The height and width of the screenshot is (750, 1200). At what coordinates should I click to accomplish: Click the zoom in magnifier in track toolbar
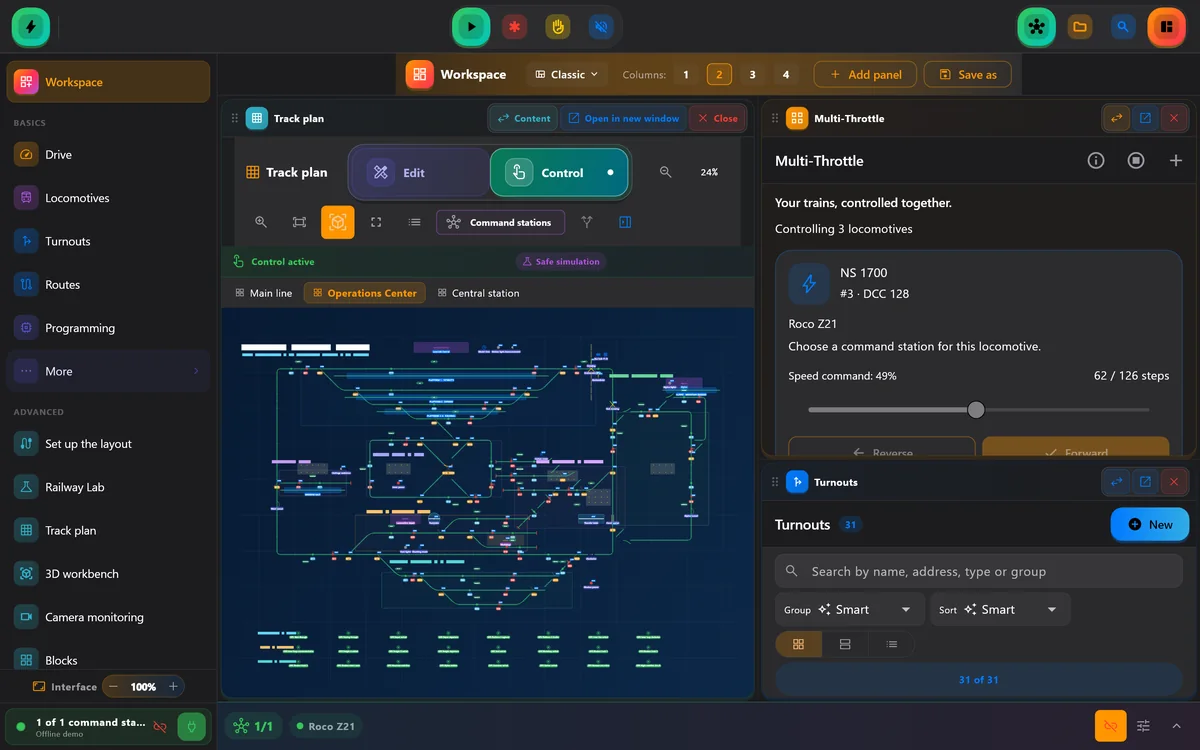click(261, 222)
